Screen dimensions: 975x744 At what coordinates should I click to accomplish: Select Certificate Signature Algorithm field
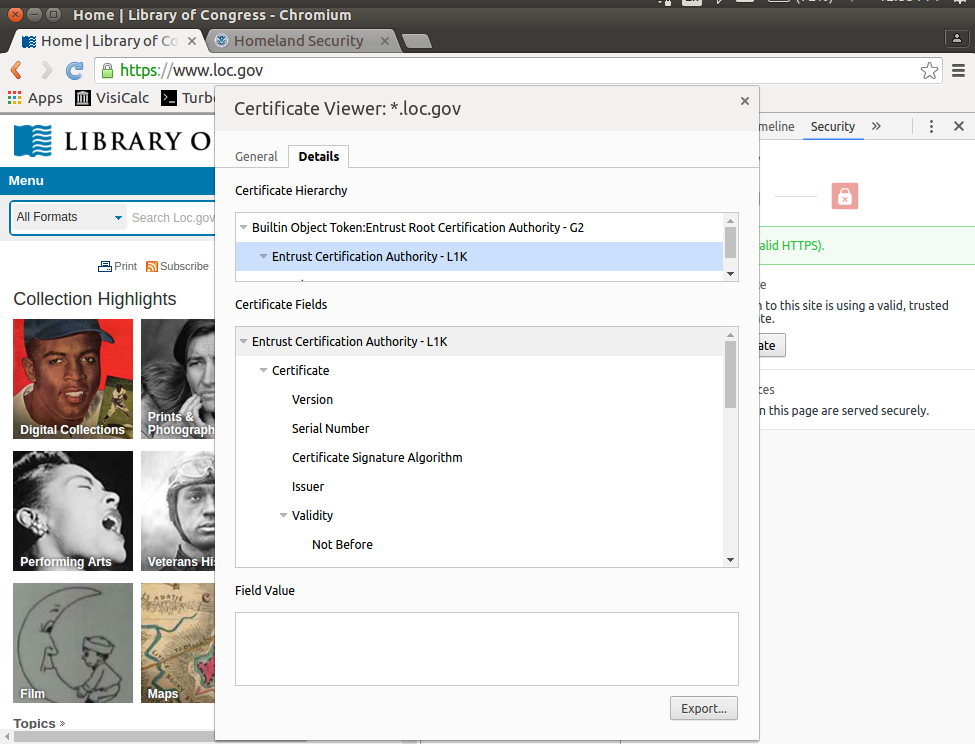377,457
